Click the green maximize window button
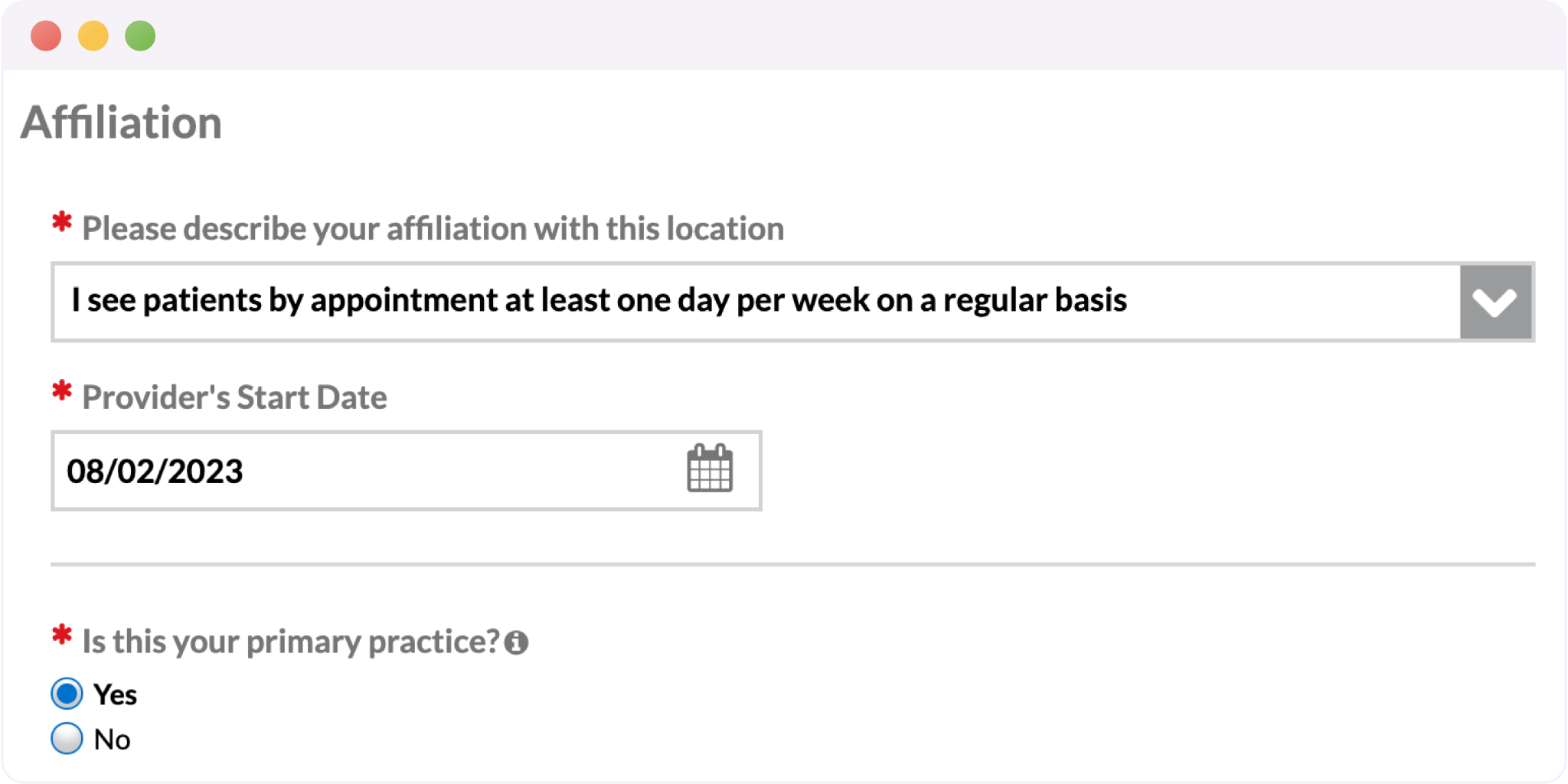Viewport: 1568px width, 784px height. (140, 36)
